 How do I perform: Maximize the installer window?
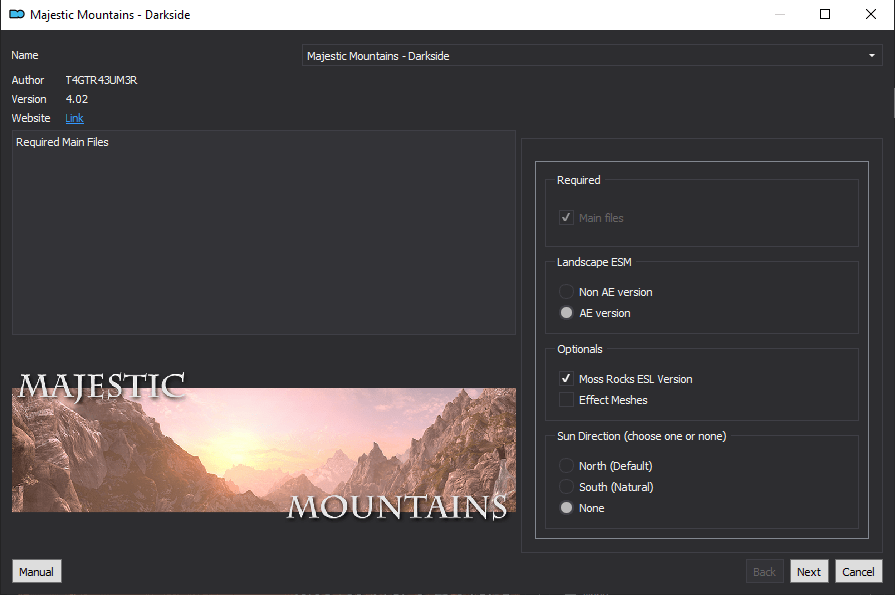tap(825, 14)
